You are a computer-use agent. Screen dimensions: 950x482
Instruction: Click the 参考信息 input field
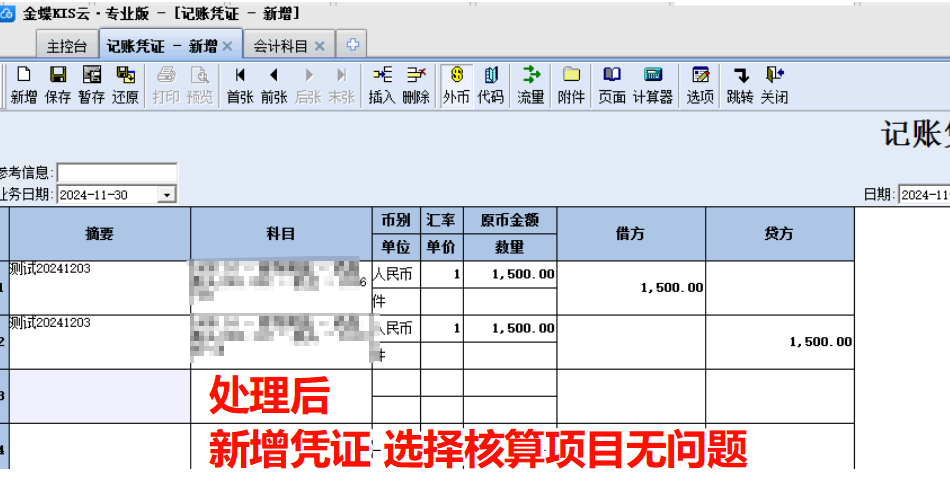pyautogui.click(x=117, y=173)
